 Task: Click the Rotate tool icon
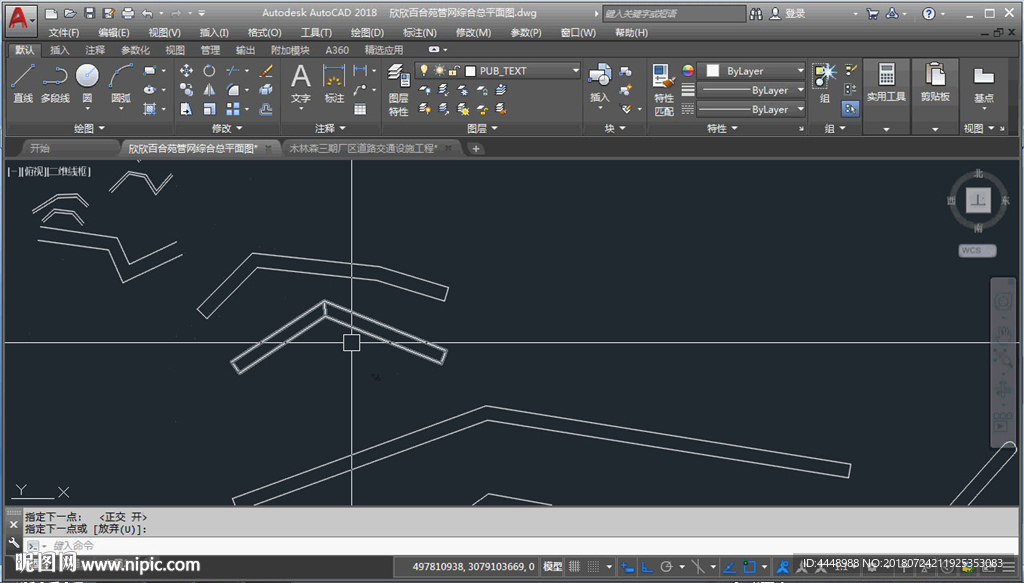[209, 71]
